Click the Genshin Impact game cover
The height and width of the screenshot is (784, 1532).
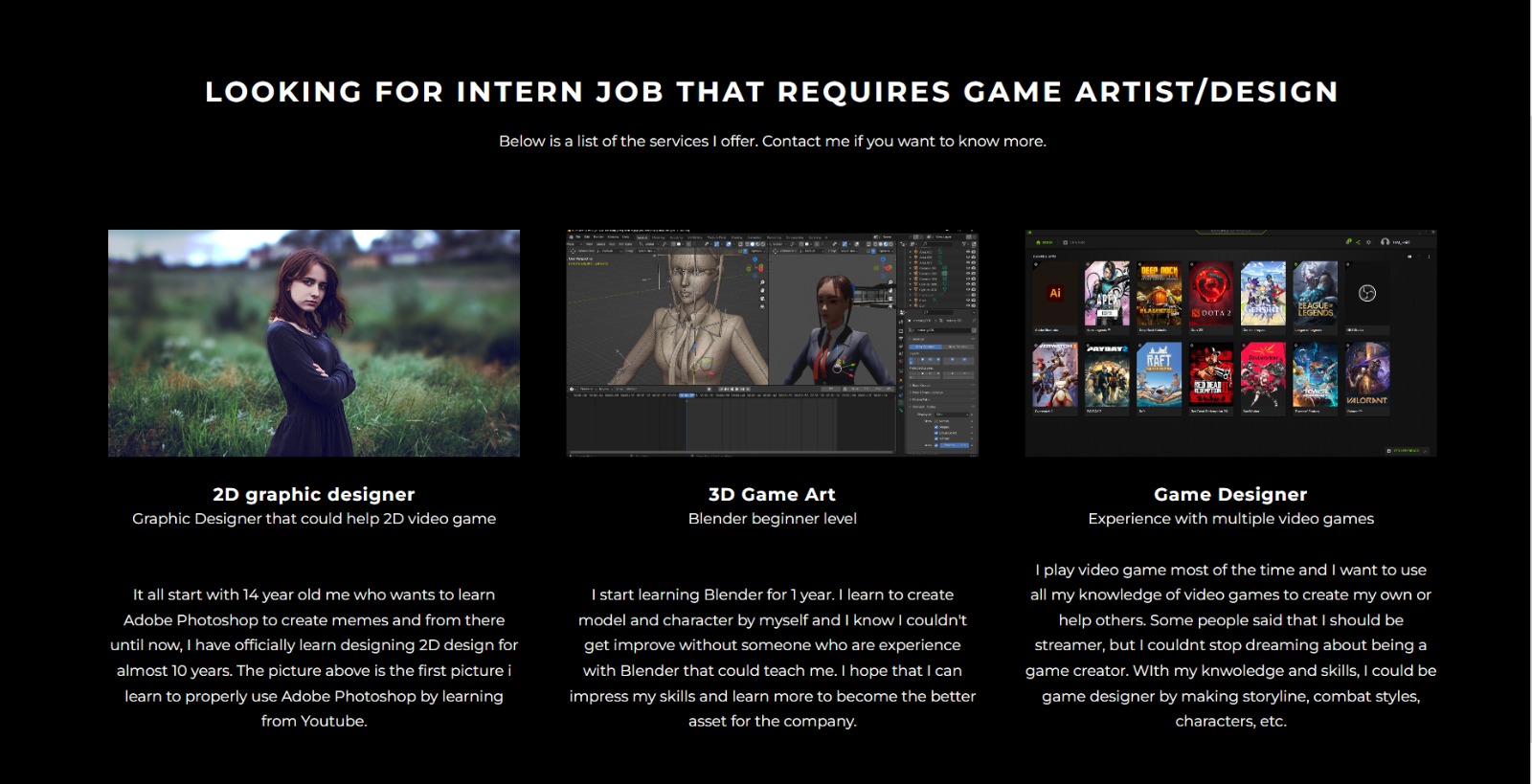(x=1263, y=293)
